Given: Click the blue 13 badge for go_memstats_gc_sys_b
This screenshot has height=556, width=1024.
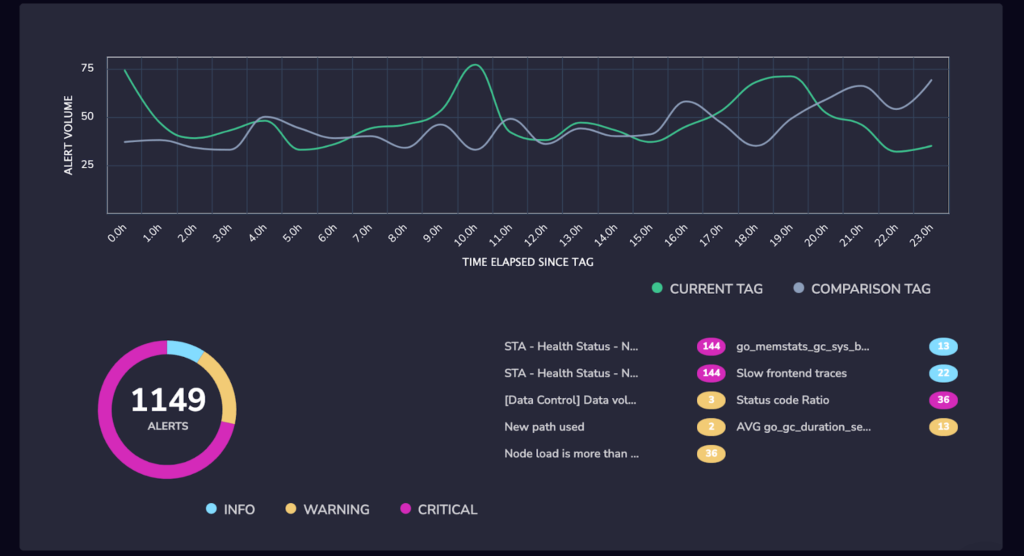Looking at the screenshot, I should [x=943, y=346].
